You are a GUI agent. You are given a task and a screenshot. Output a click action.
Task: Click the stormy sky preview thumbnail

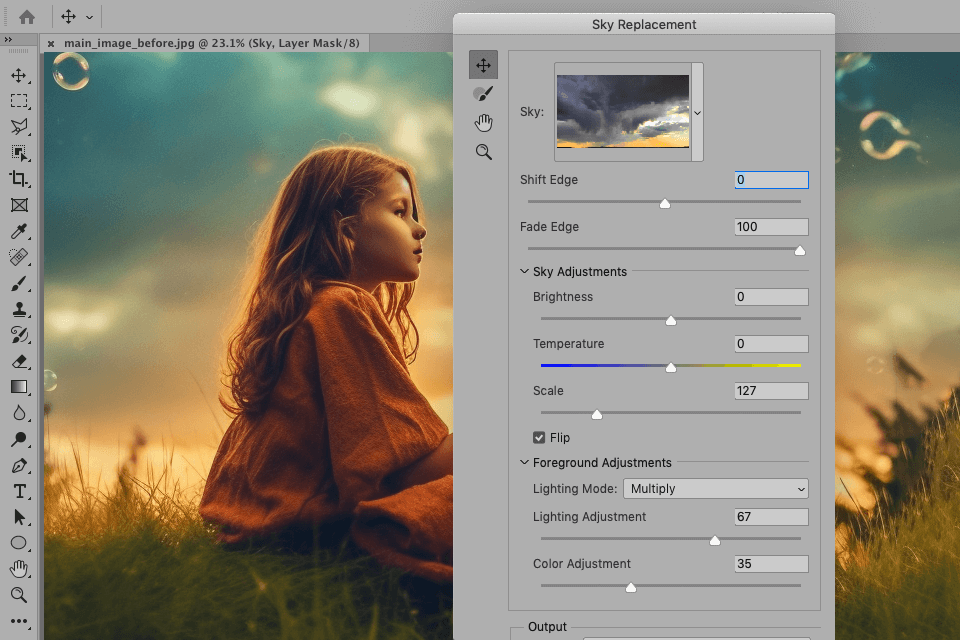click(x=622, y=111)
